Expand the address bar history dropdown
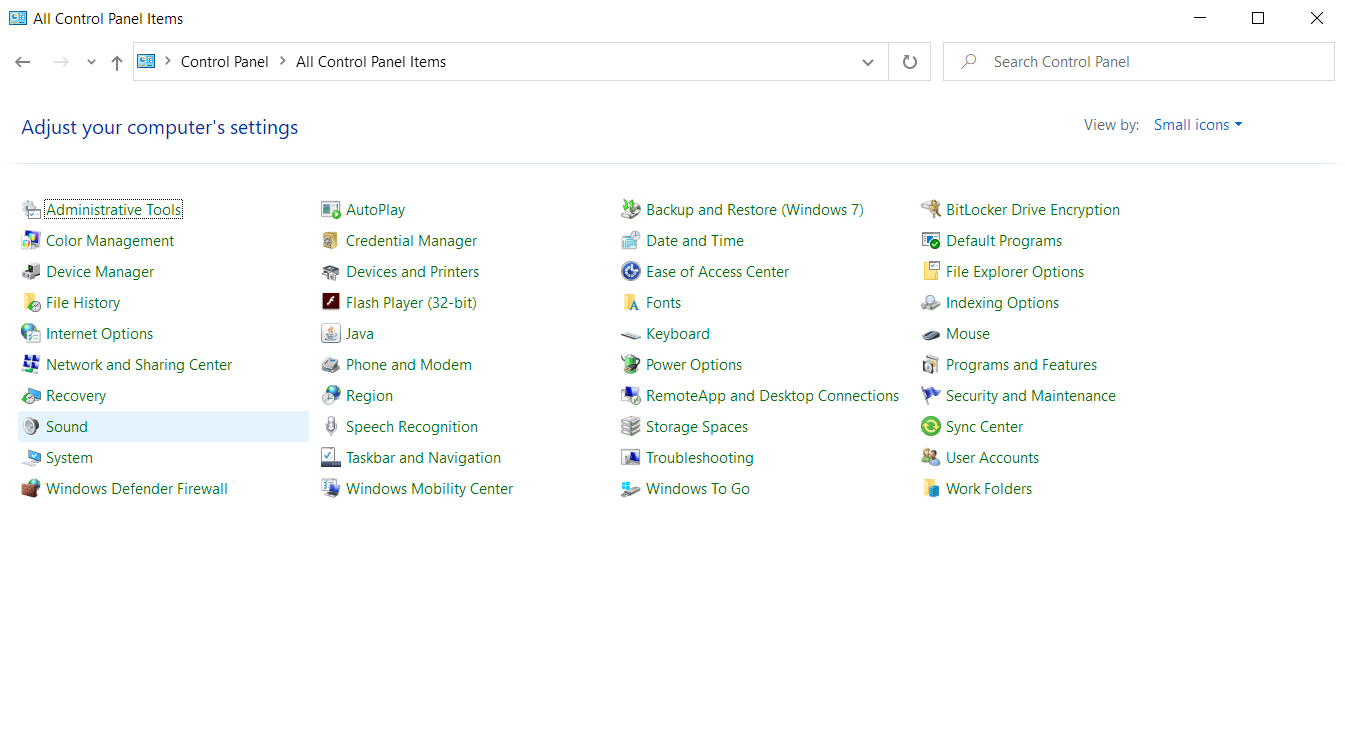This screenshot has width=1345, height=737. [x=867, y=62]
